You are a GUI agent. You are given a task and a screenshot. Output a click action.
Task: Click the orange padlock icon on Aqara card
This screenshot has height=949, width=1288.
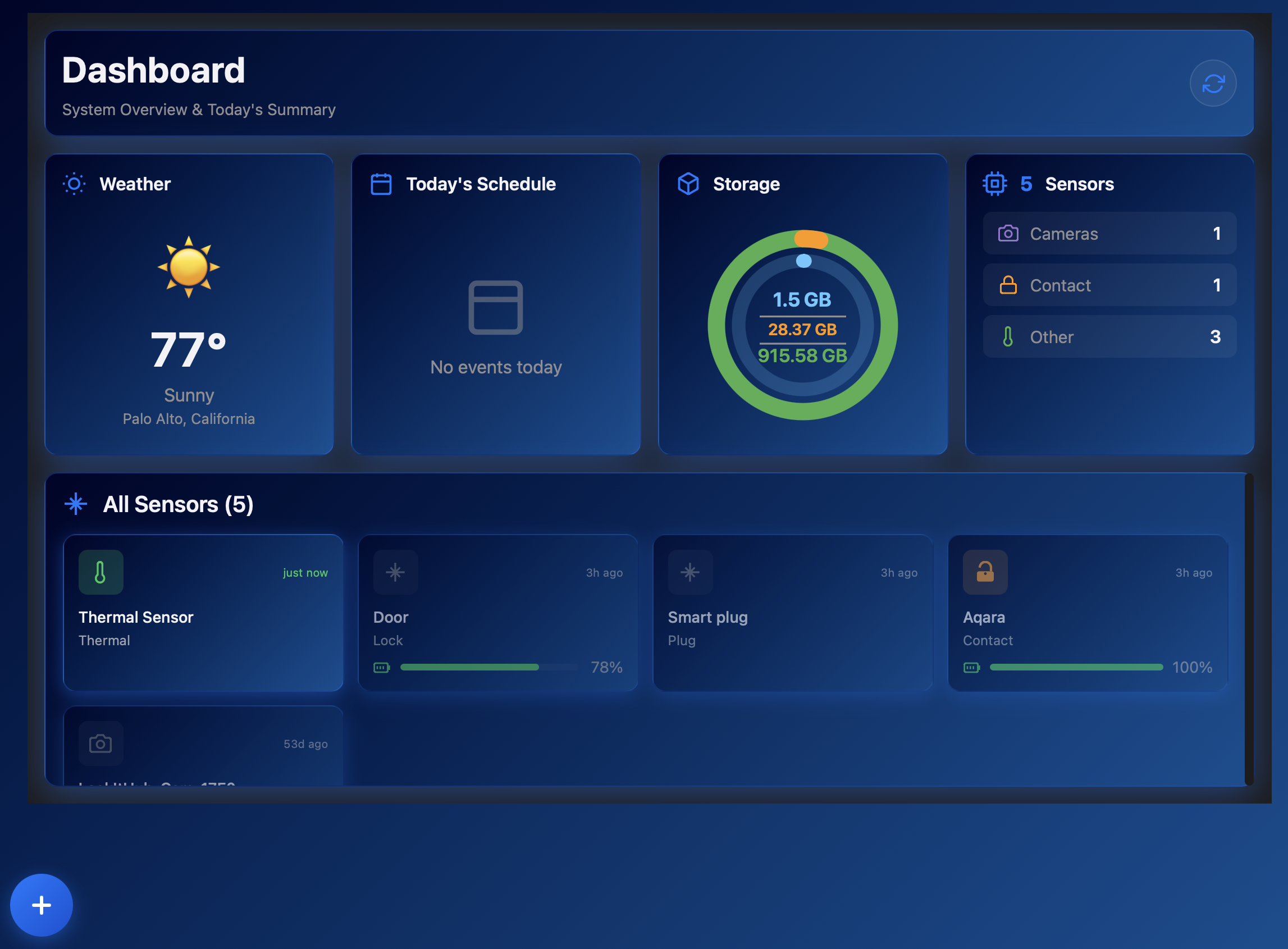[985, 572]
